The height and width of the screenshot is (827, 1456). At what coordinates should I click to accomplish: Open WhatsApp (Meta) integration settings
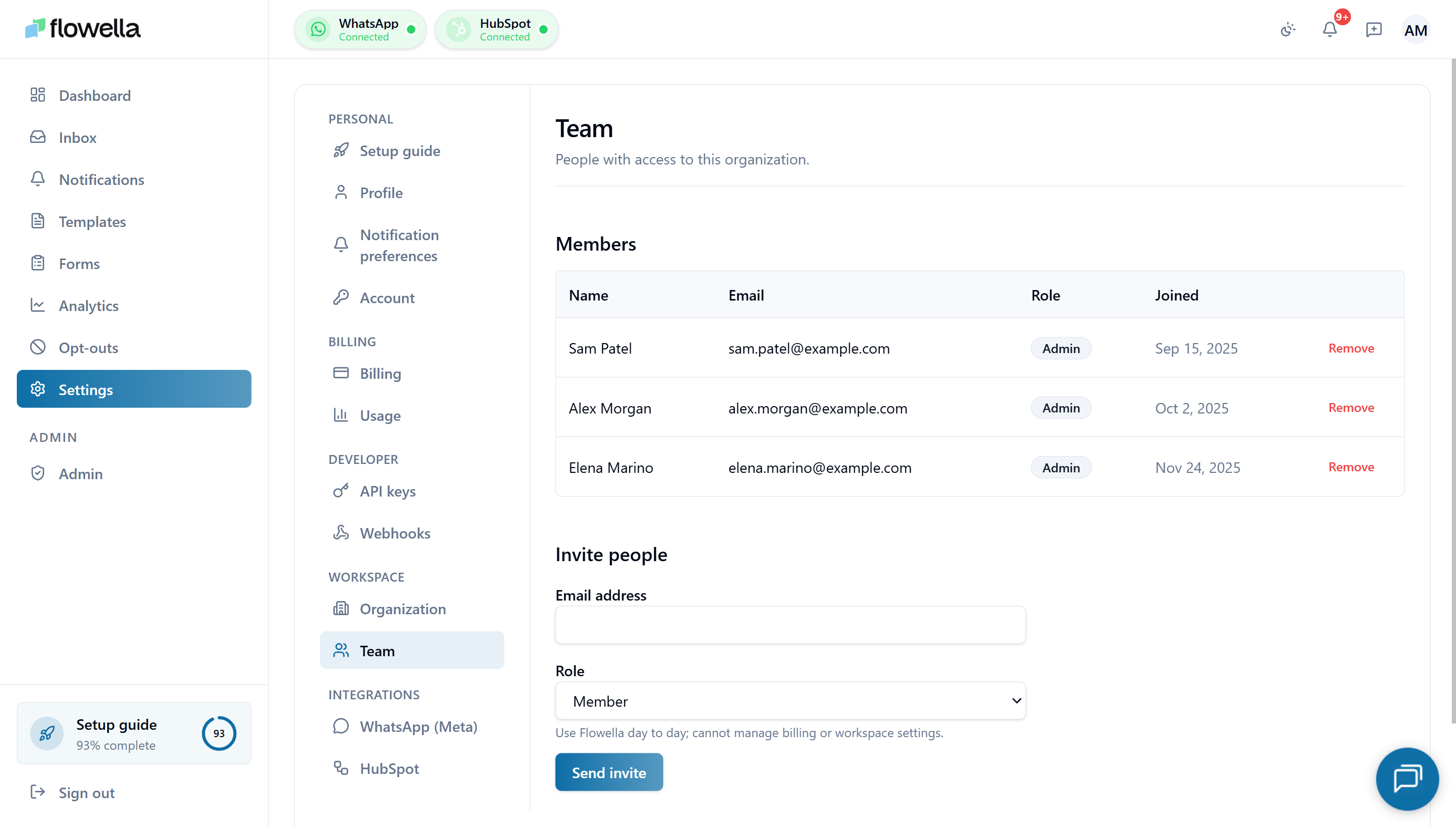(x=412, y=727)
